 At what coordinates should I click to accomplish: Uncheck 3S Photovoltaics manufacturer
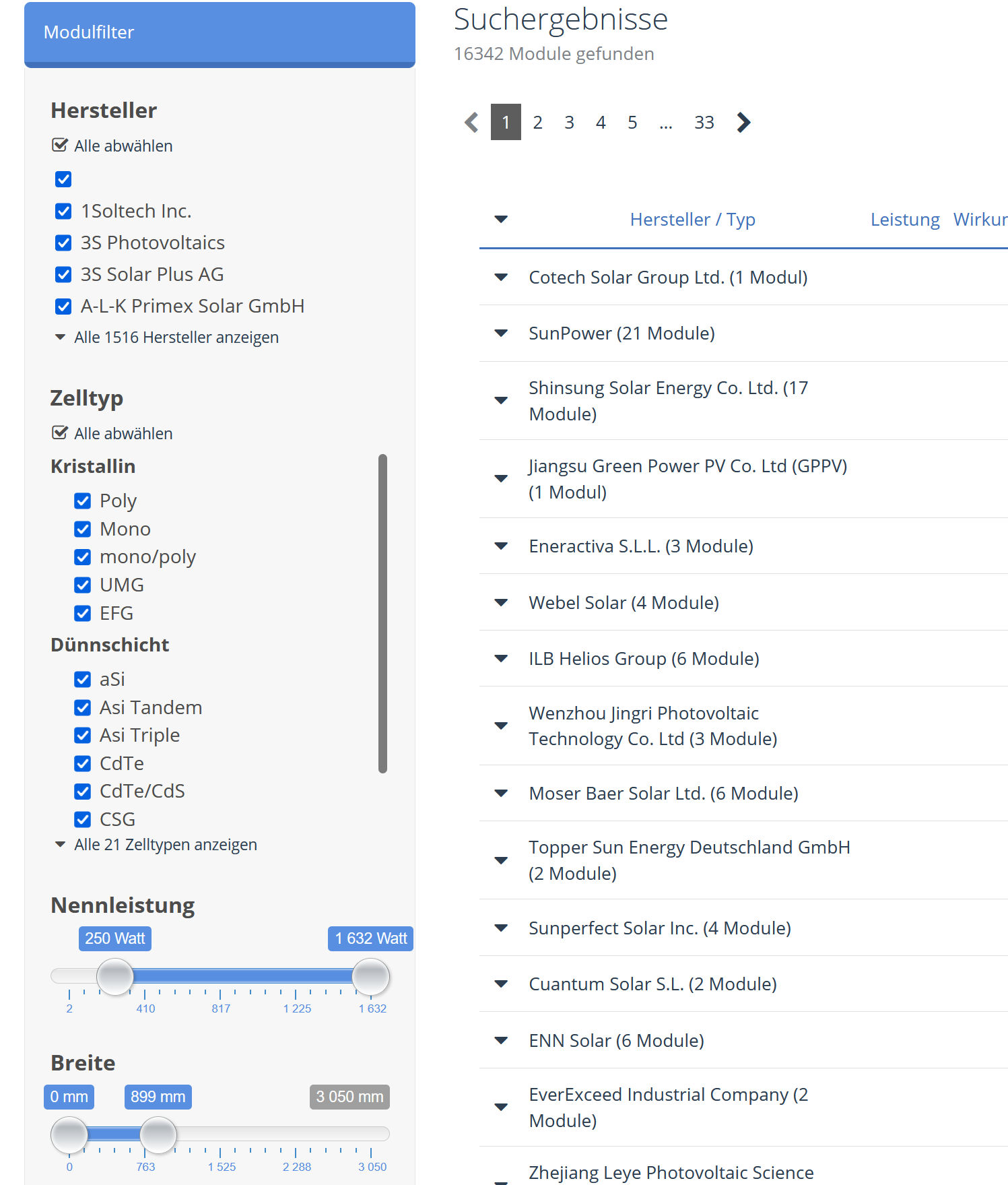click(x=63, y=243)
